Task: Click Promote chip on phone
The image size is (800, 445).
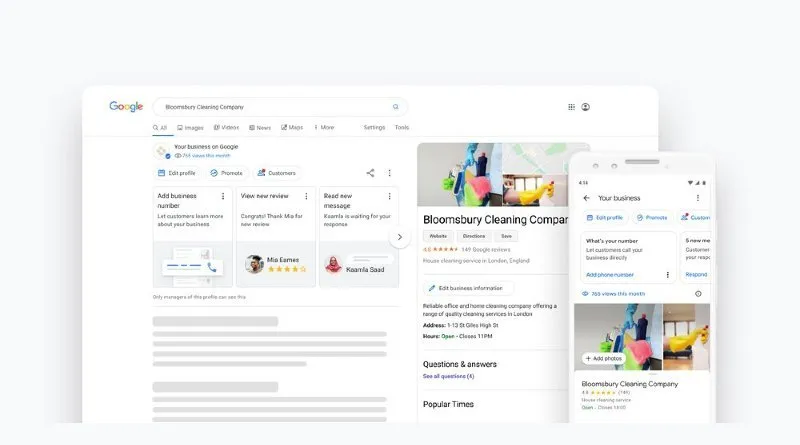Action: click(x=652, y=217)
